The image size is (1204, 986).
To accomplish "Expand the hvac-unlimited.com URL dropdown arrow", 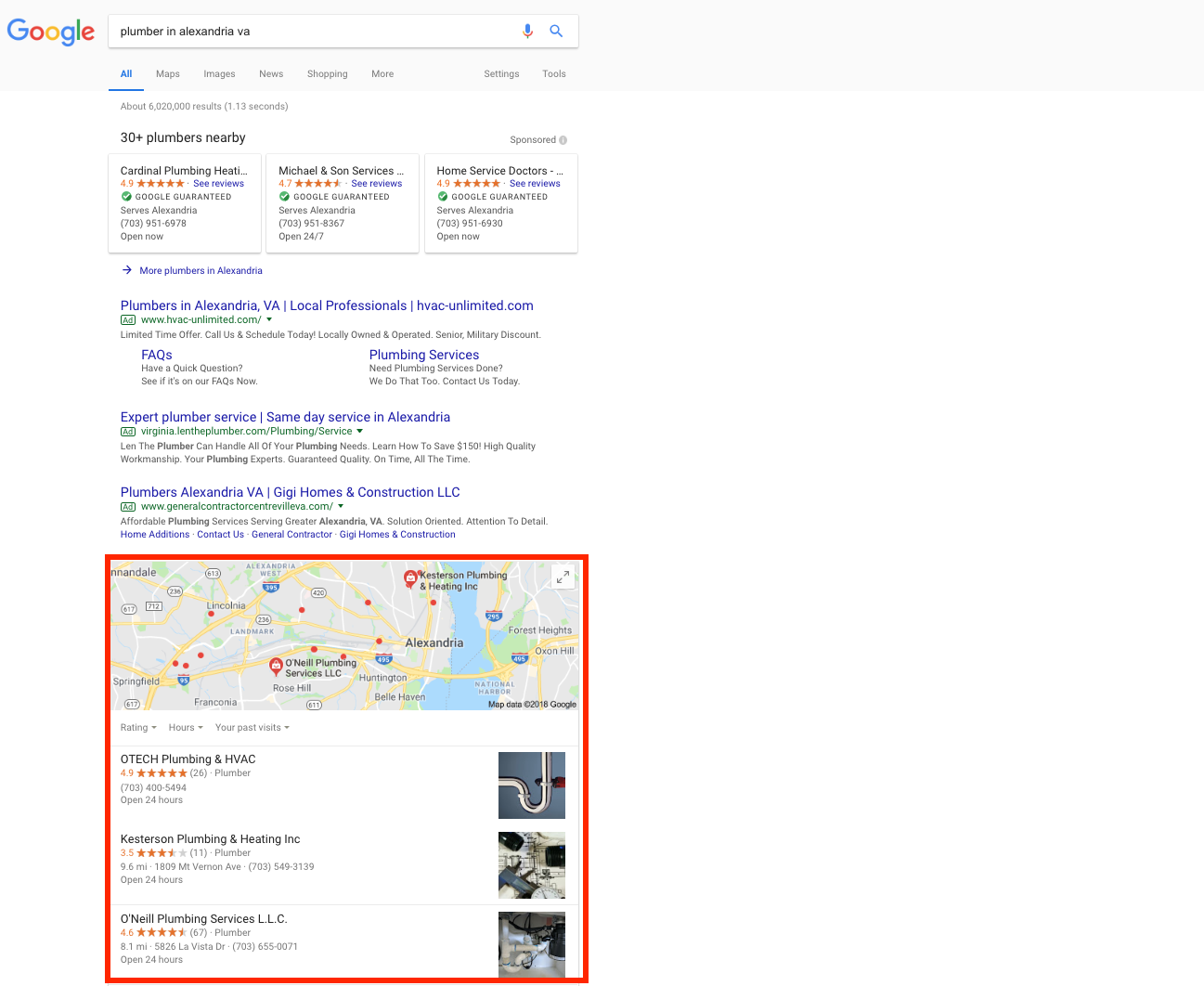I will pyautogui.click(x=269, y=319).
